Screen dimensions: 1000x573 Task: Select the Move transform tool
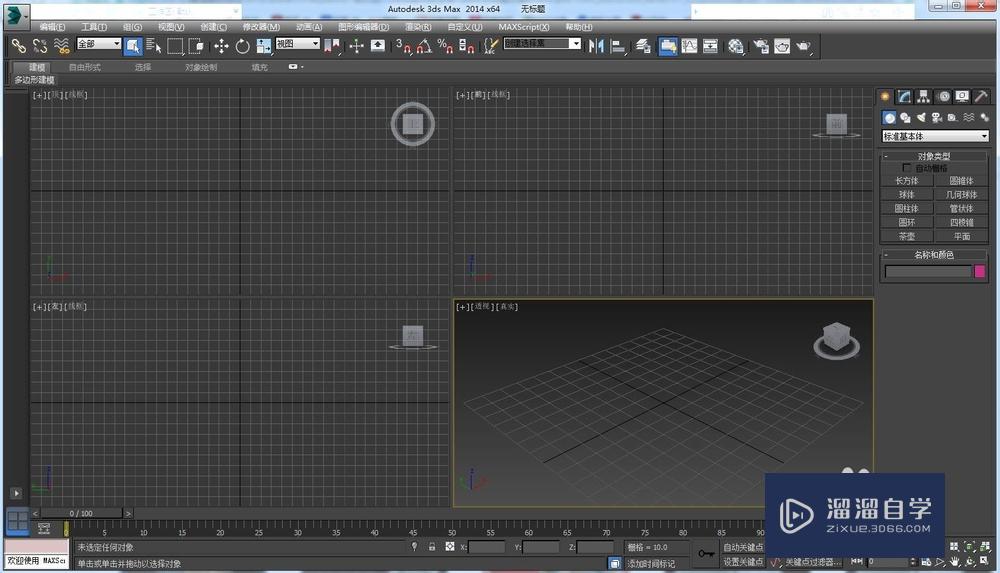coord(221,46)
